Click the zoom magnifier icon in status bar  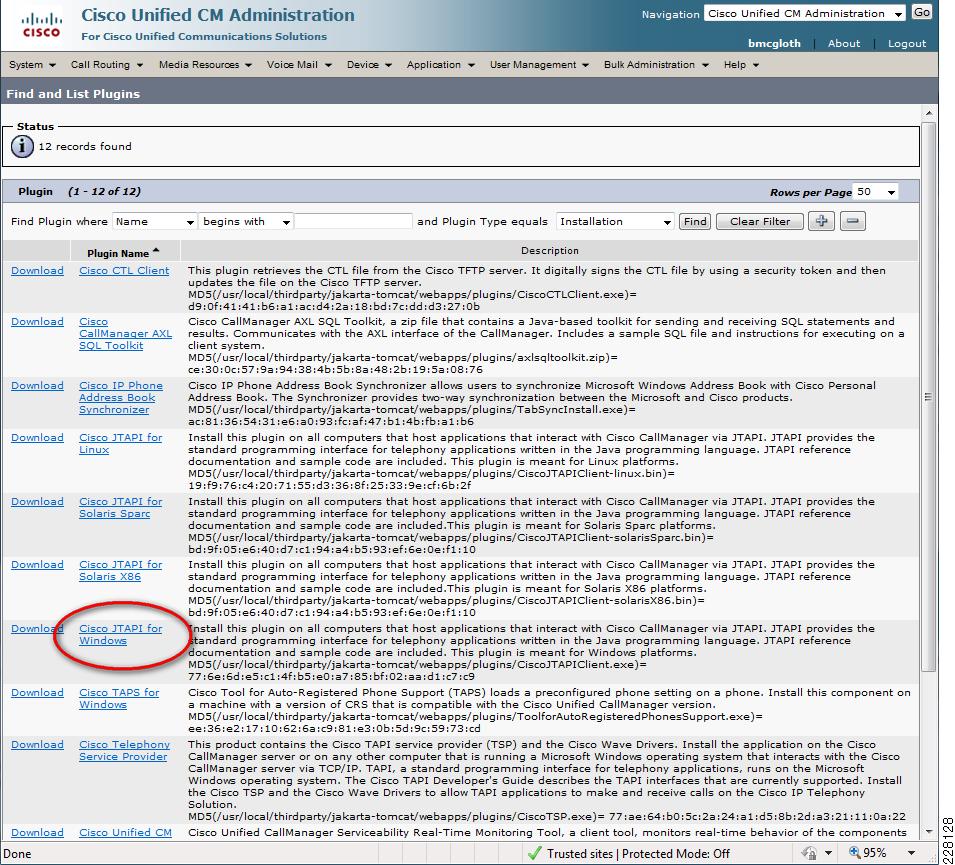pyautogui.click(x=855, y=852)
